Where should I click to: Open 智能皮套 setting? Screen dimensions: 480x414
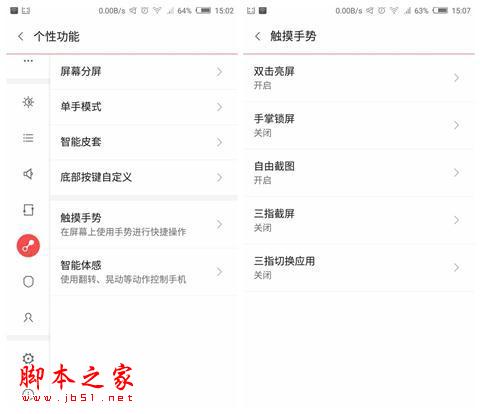[144, 142]
